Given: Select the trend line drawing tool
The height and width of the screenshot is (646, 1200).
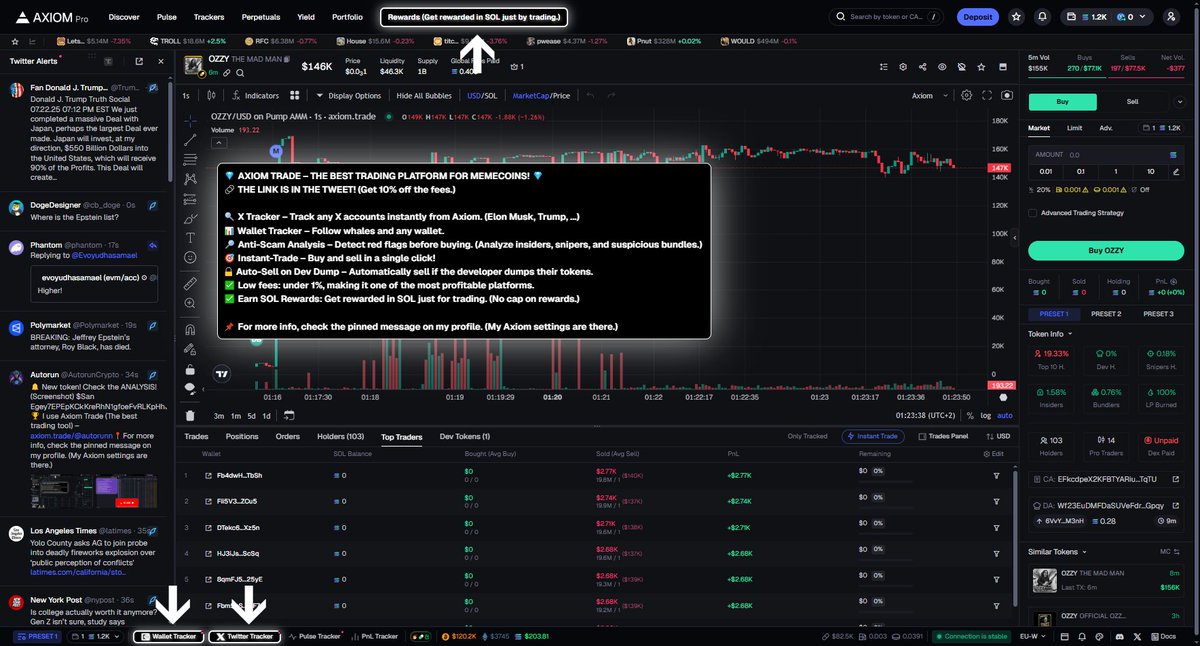Looking at the screenshot, I should [190, 140].
